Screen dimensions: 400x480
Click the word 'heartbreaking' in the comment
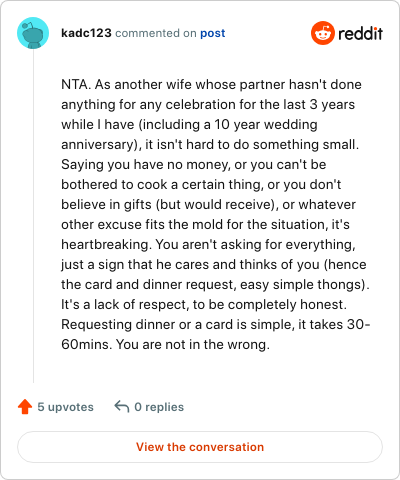click(106, 245)
